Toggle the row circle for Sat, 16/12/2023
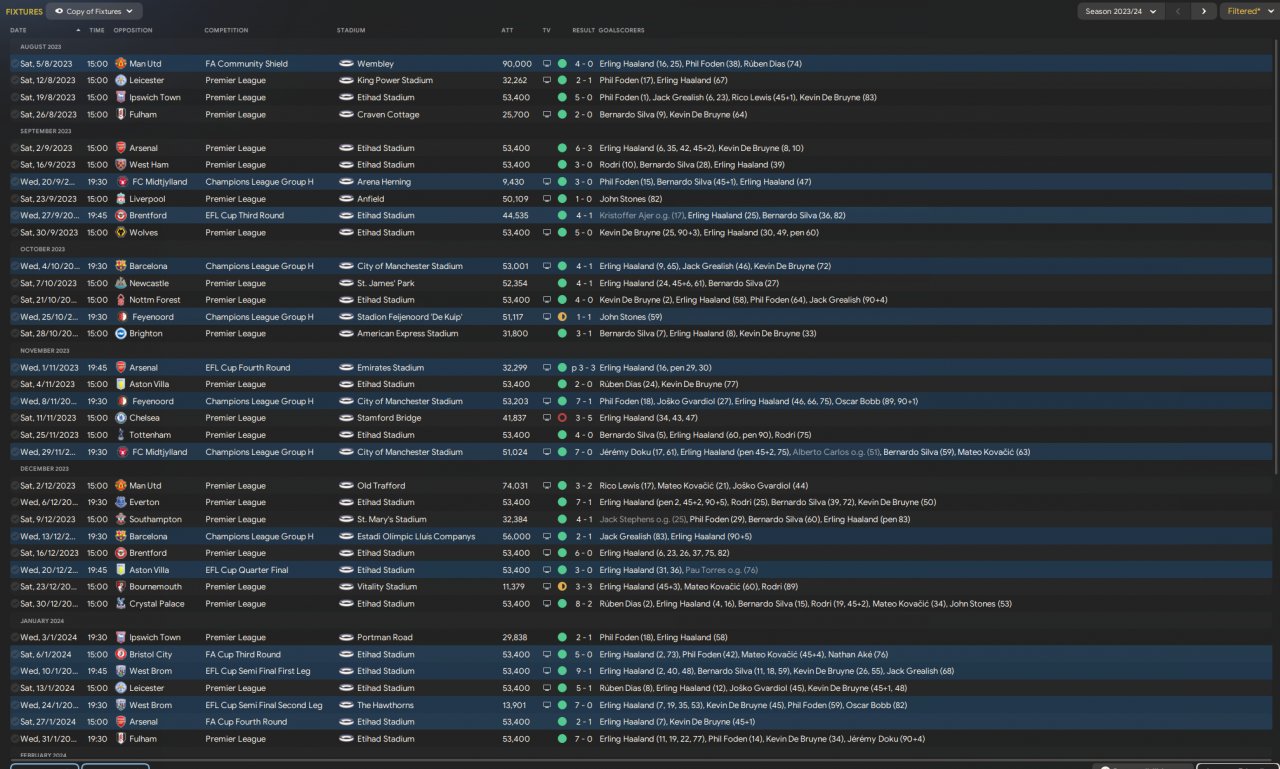 15,553
